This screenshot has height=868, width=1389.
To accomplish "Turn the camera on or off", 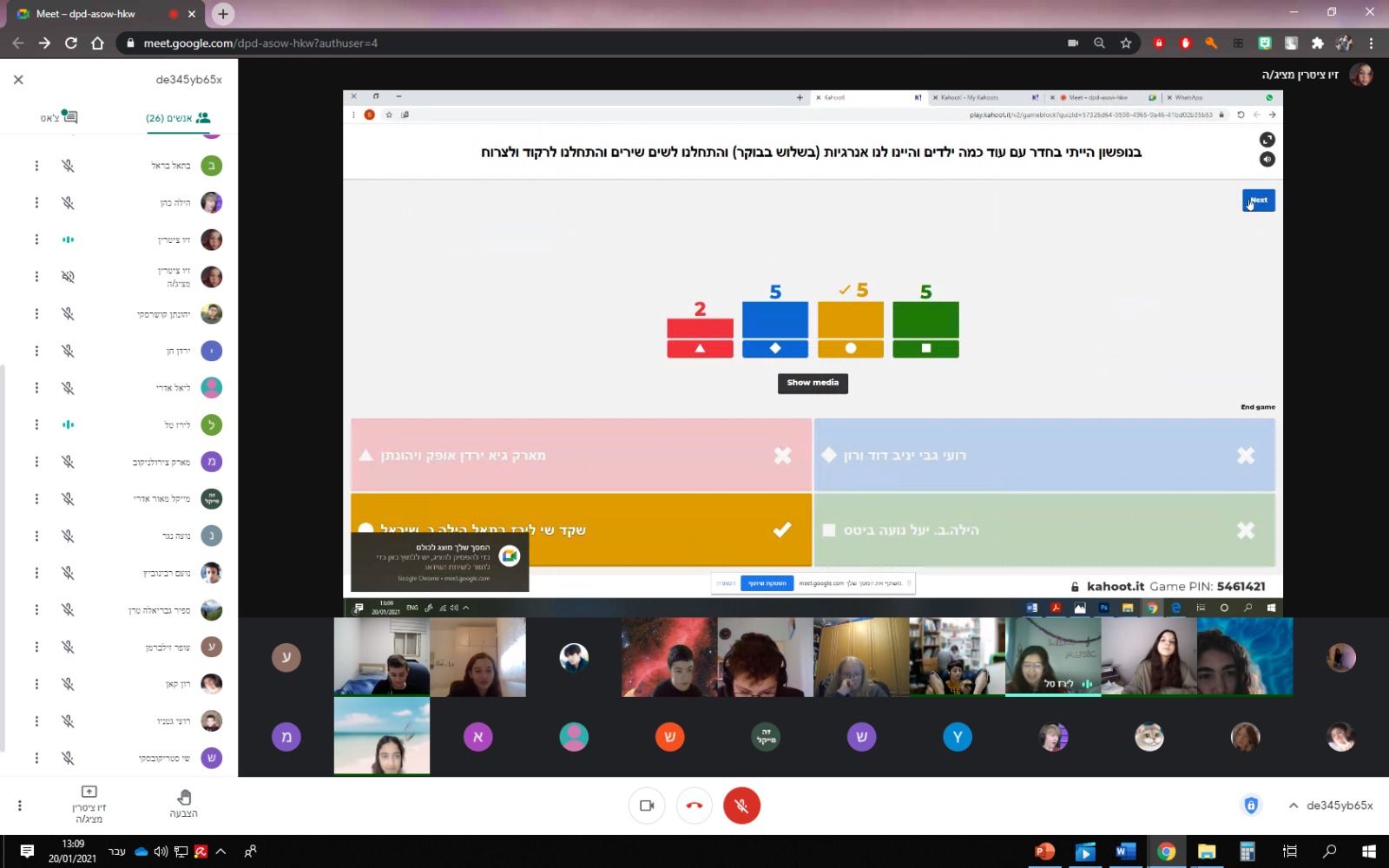I will point(647,806).
